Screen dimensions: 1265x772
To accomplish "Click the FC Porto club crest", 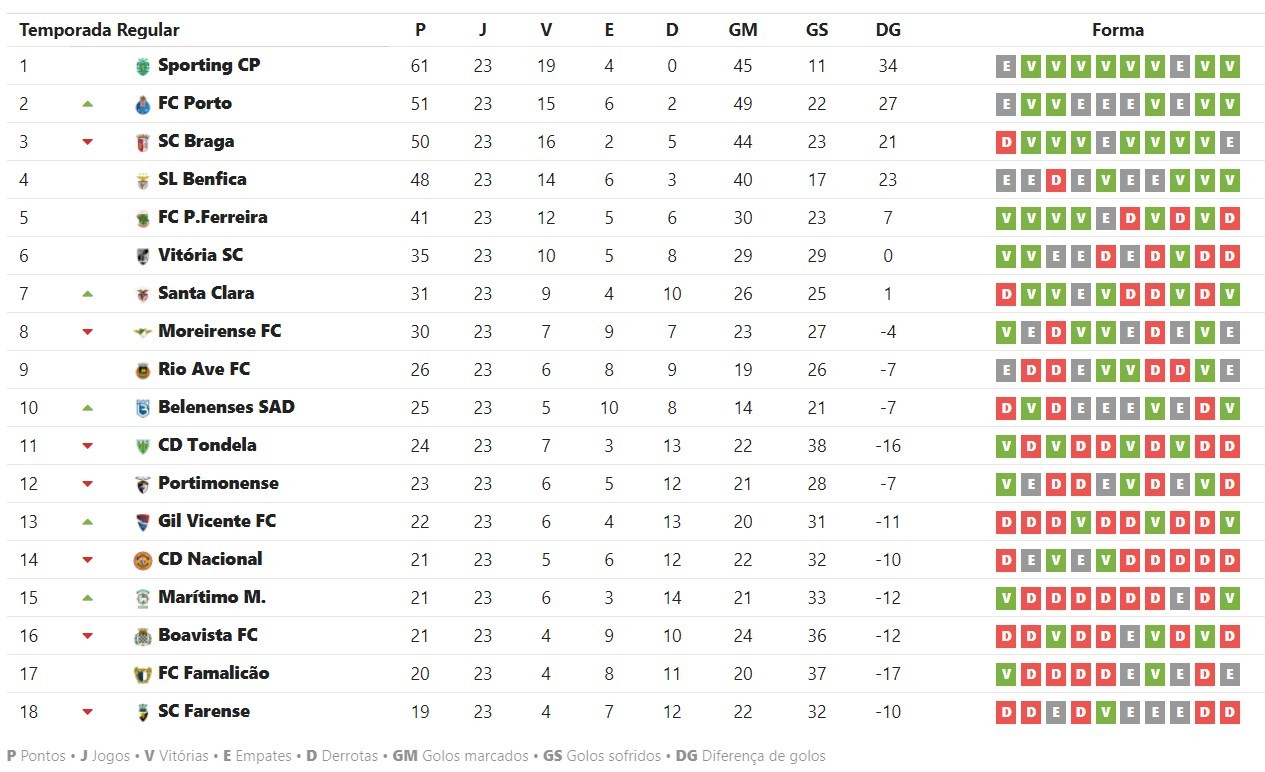I will [142, 105].
